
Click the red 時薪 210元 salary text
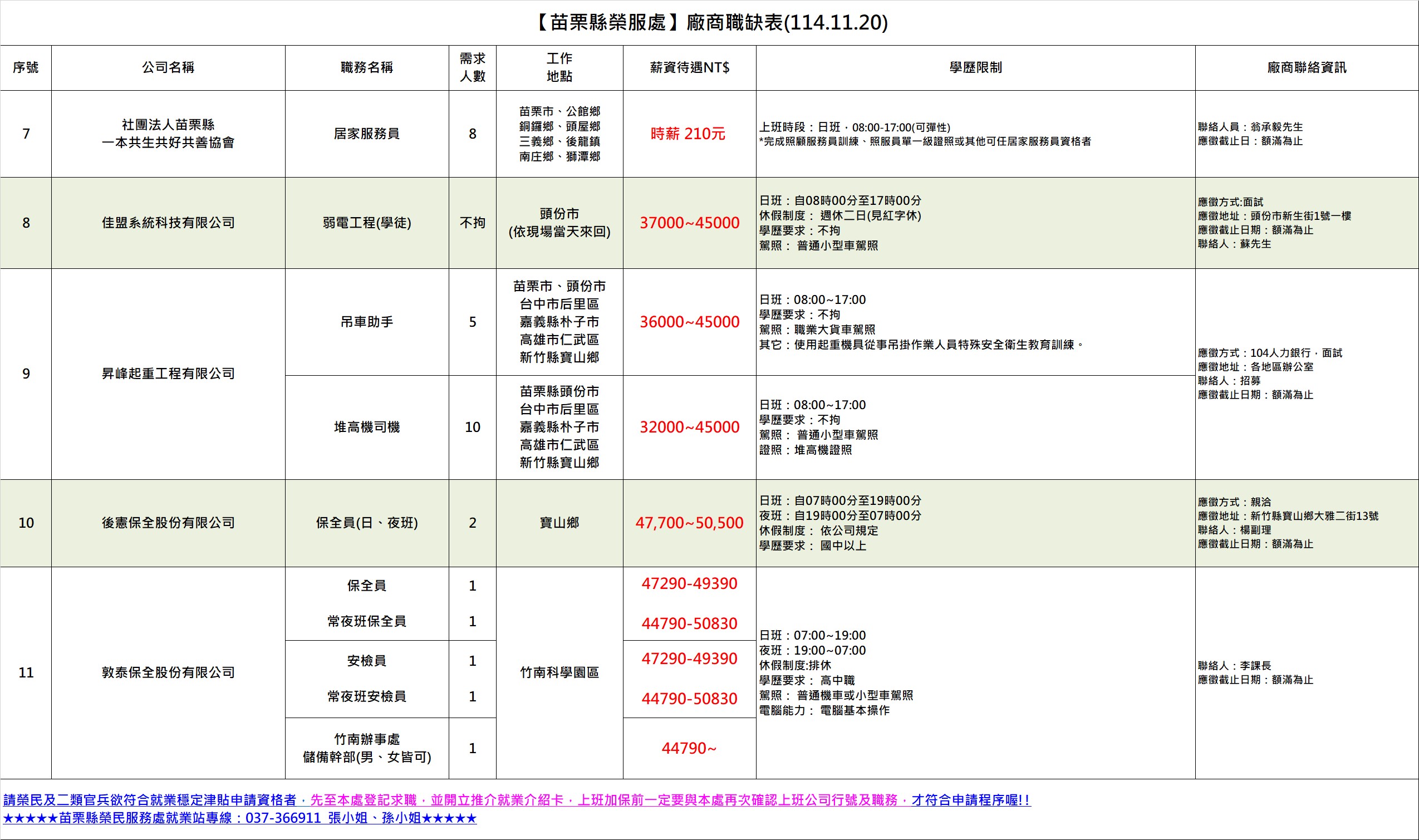click(x=688, y=134)
